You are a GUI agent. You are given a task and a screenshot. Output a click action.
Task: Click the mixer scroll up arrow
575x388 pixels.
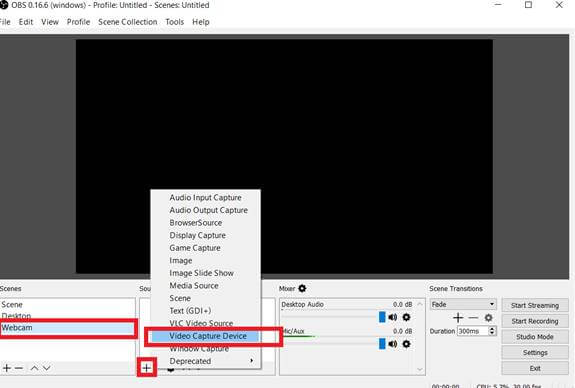click(x=420, y=304)
